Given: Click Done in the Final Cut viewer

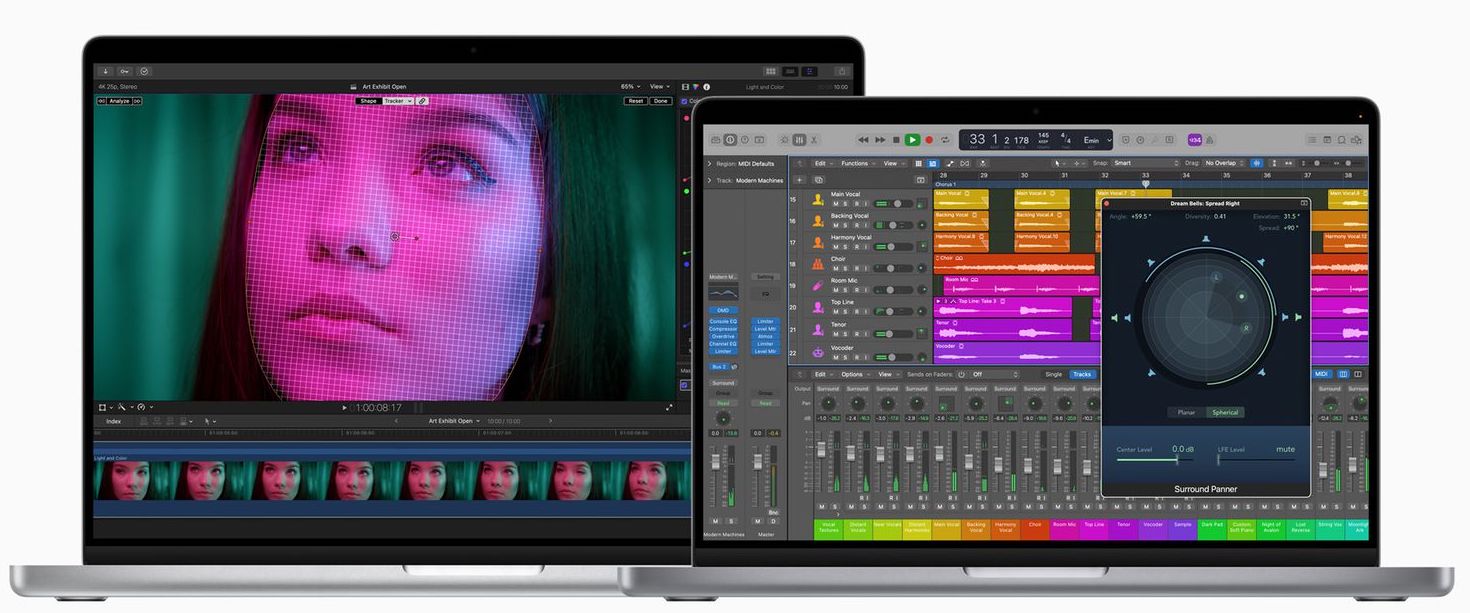Looking at the screenshot, I should point(661,101).
